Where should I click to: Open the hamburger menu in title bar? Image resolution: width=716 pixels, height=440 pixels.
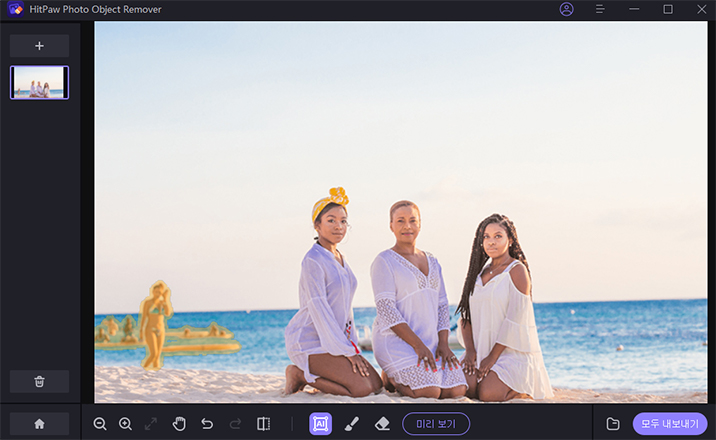point(600,9)
